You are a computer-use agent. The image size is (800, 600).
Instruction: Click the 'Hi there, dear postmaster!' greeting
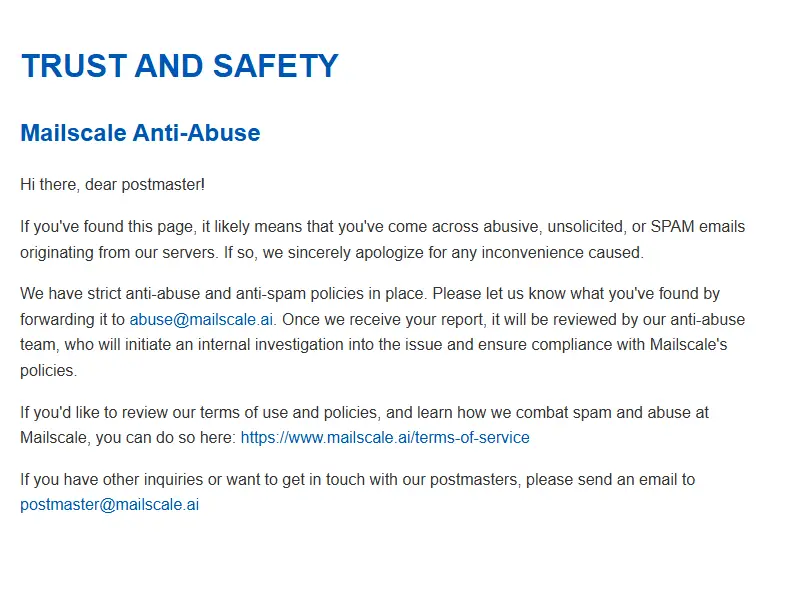[112, 185]
